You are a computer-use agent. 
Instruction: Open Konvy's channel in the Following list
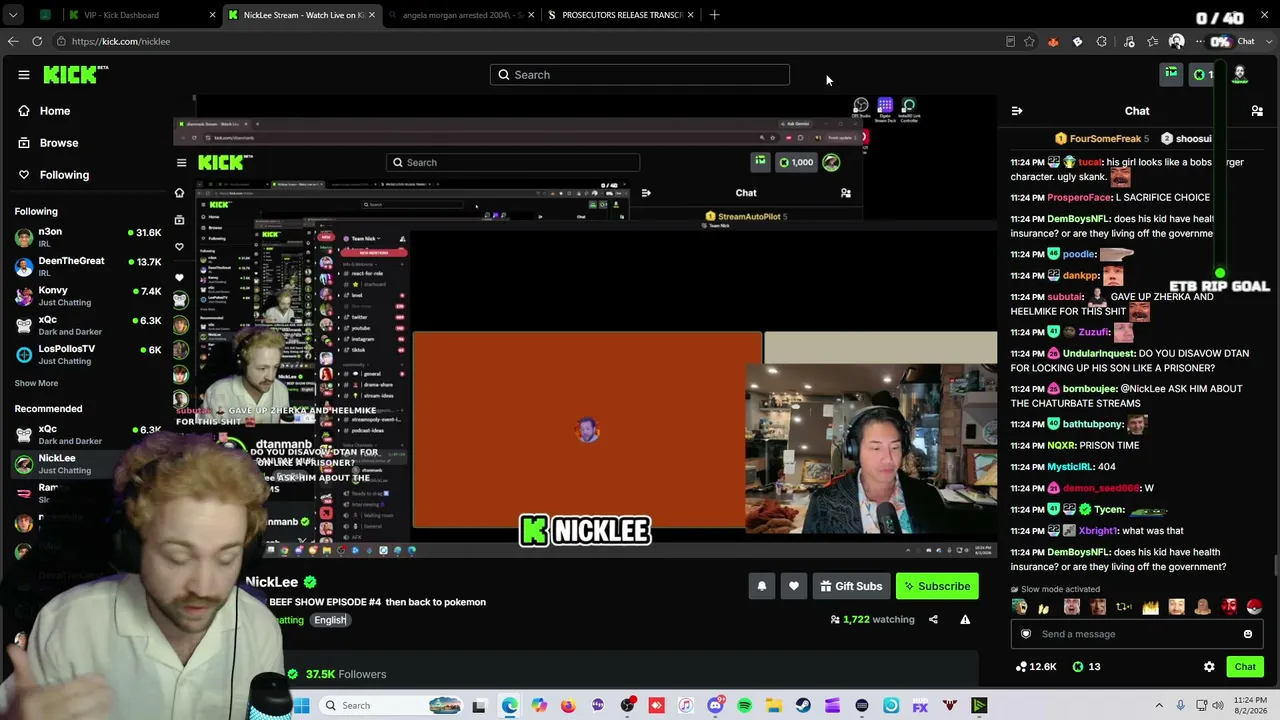point(88,295)
